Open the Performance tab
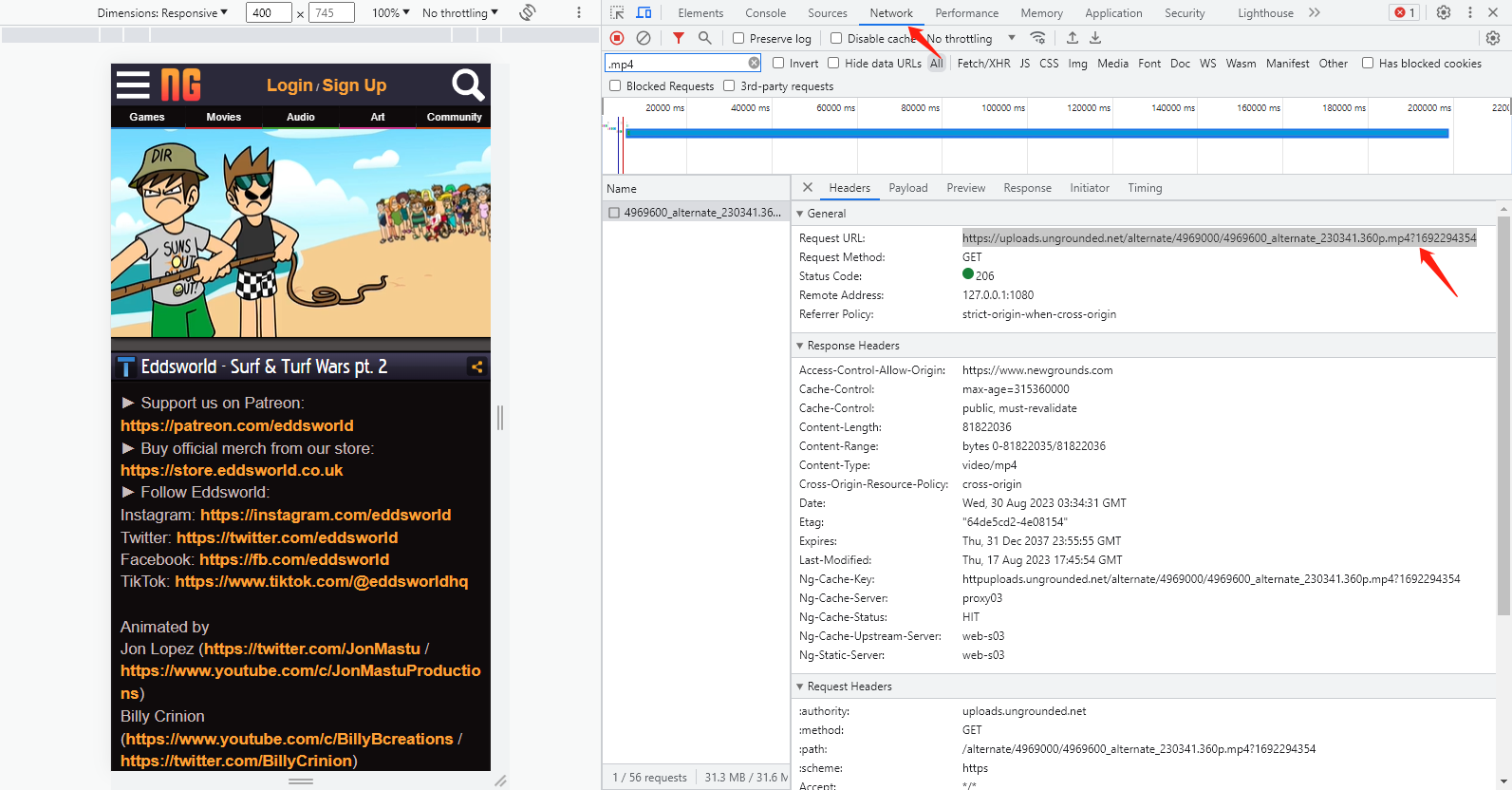 [966, 12]
